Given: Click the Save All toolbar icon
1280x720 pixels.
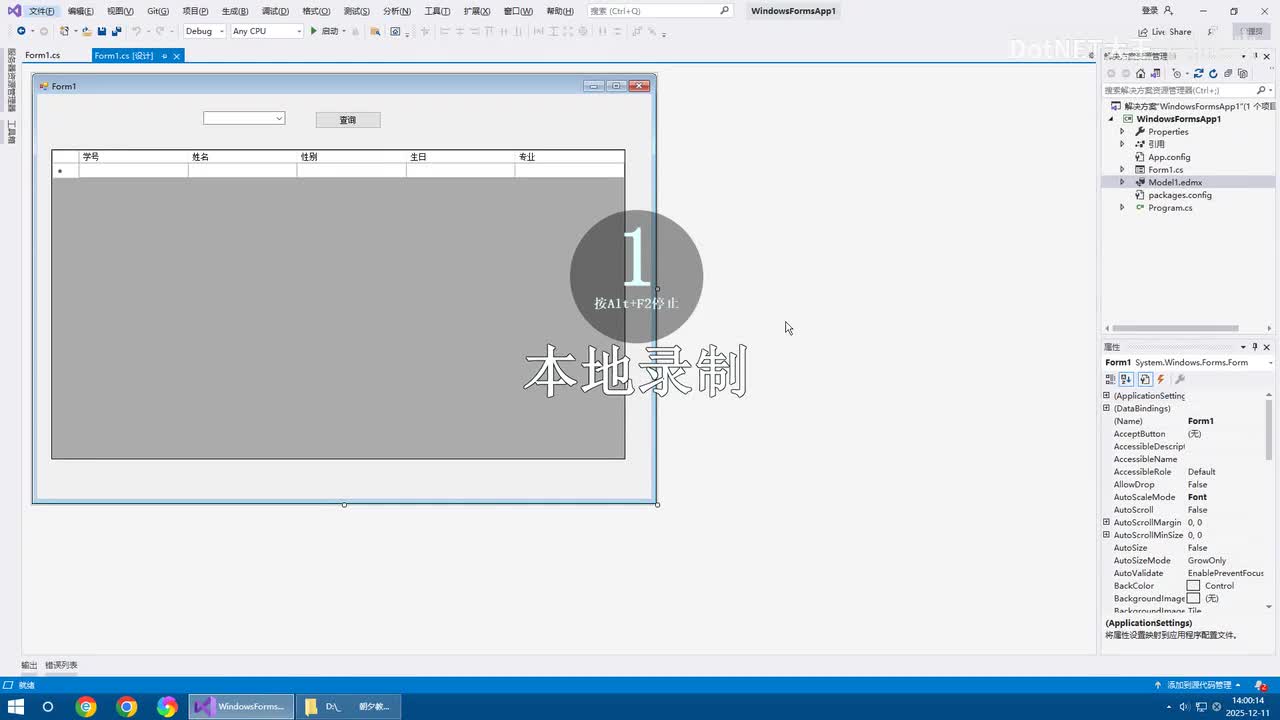Looking at the screenshot, I should [116, 31].
